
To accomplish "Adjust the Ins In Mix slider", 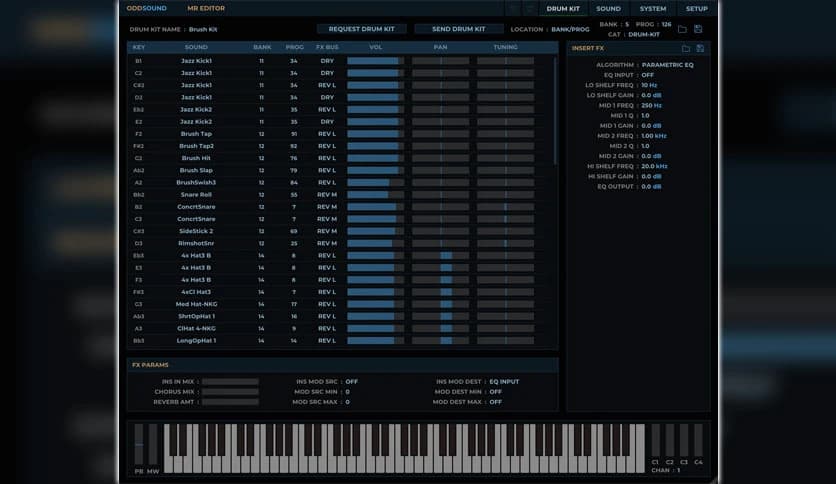I will [230, 382].
